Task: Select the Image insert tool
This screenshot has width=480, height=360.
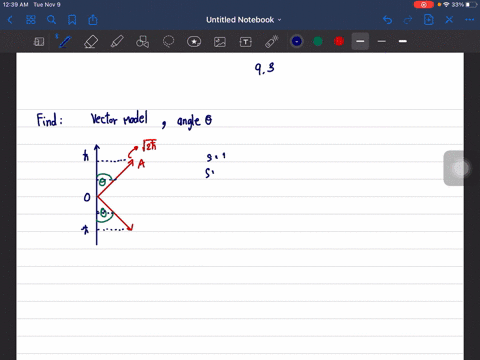Action: [220, 42]
